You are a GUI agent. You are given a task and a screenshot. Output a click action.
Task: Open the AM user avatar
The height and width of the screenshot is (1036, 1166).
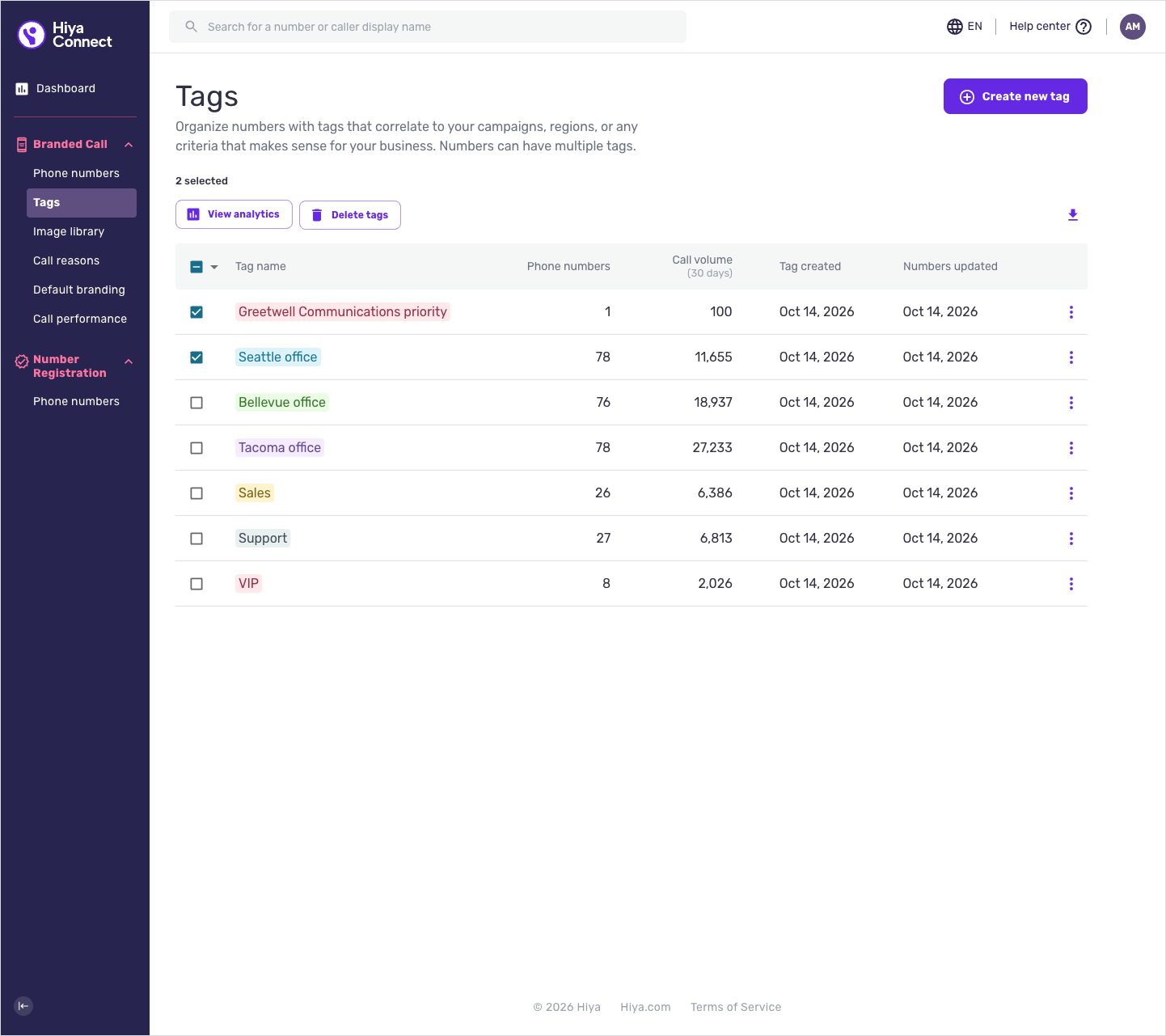1133,27
